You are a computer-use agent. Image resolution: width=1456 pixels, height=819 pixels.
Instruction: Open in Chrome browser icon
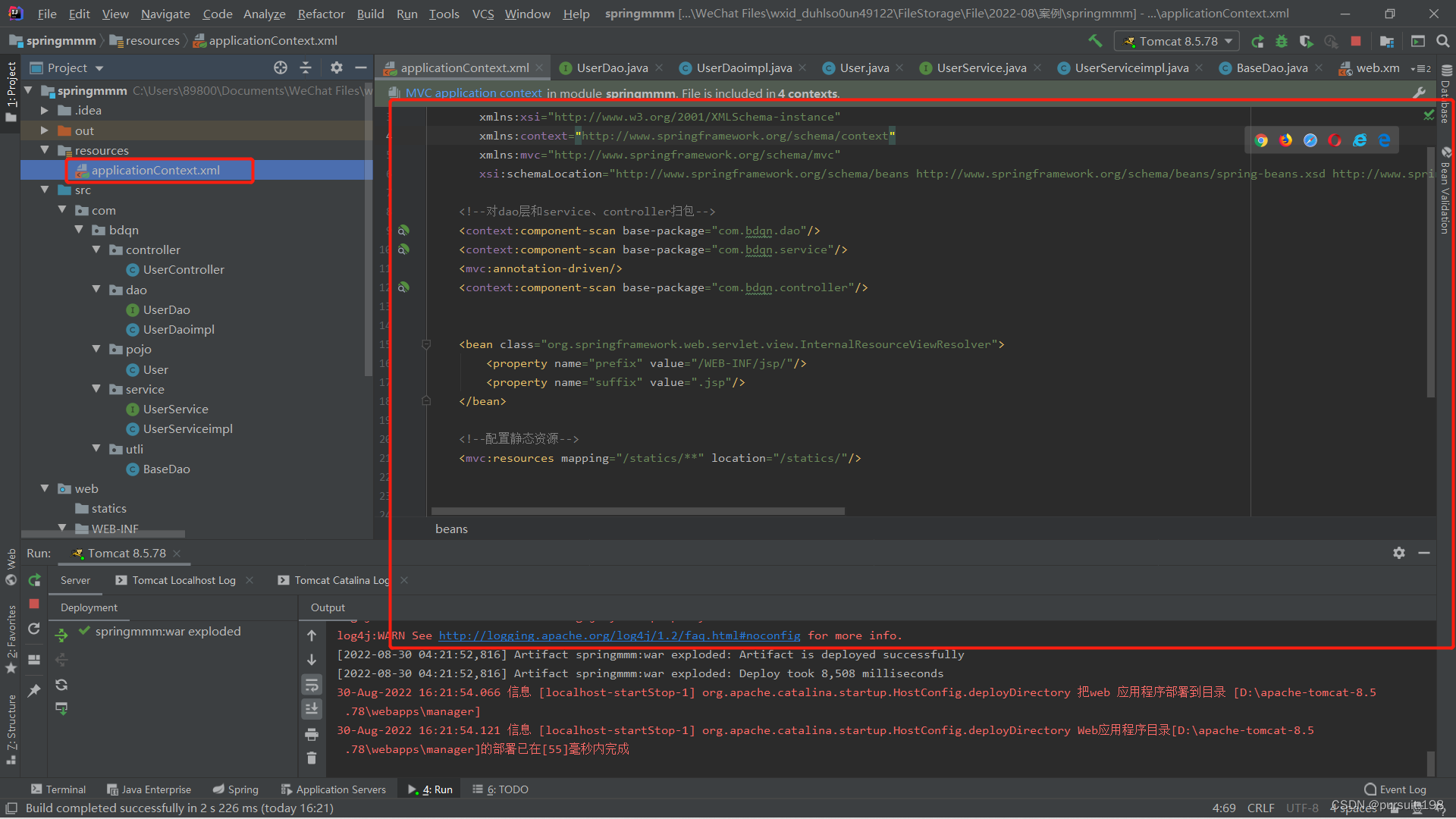tap(1261, 140)
